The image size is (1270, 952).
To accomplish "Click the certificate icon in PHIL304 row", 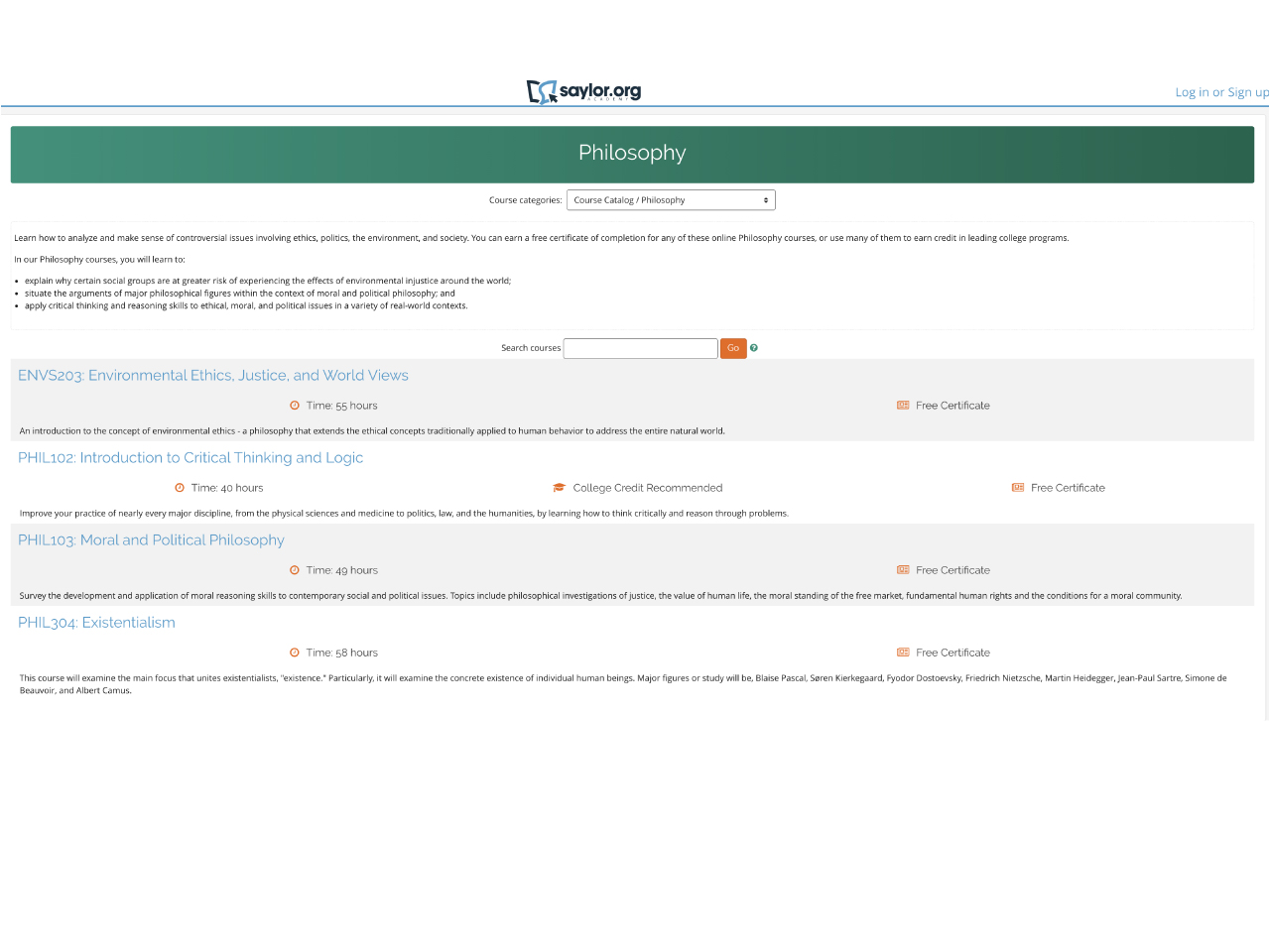I will pyautogui.click(x=903, y=653).
